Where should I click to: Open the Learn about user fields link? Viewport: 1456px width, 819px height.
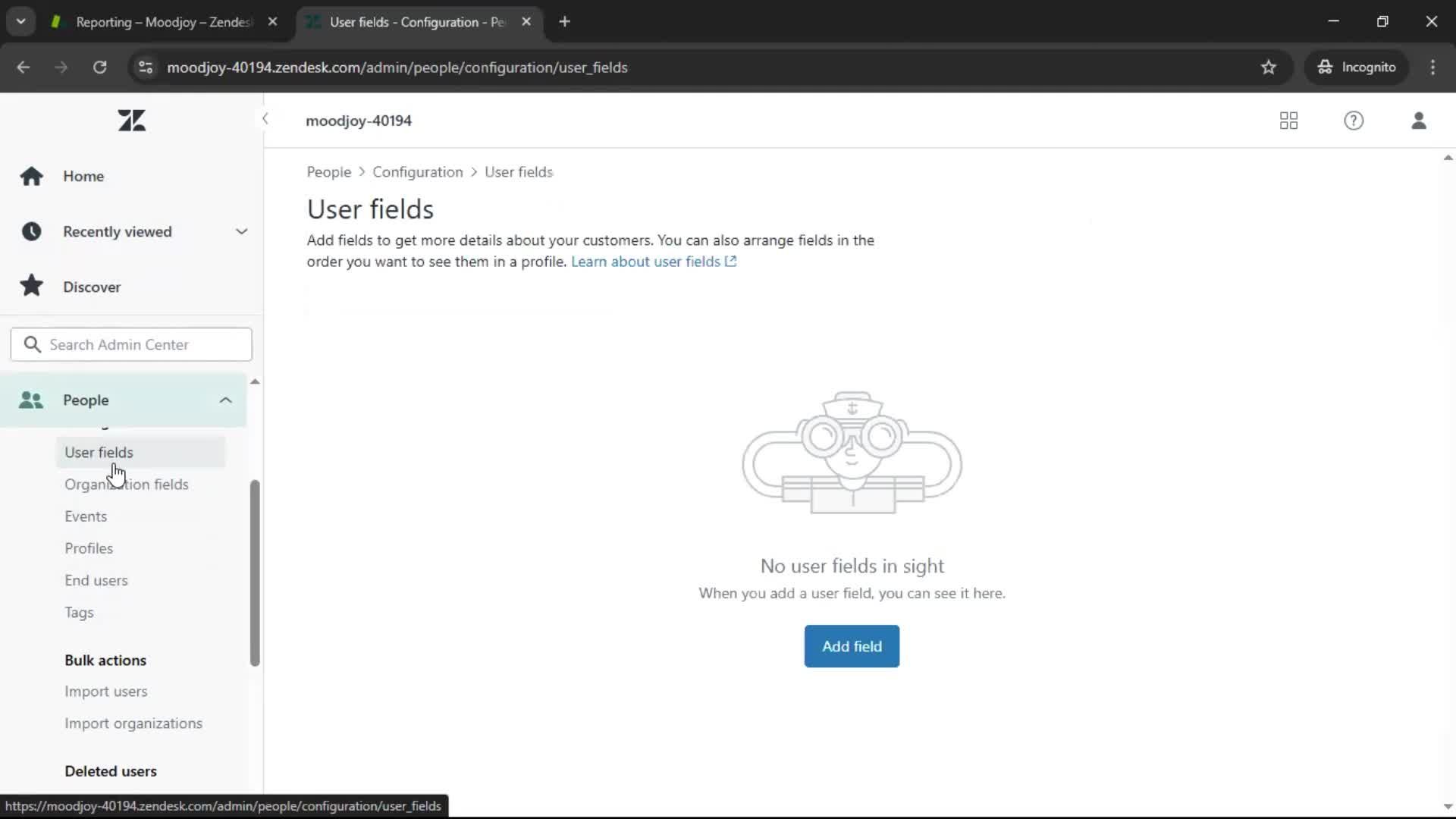tap(654, 262)
